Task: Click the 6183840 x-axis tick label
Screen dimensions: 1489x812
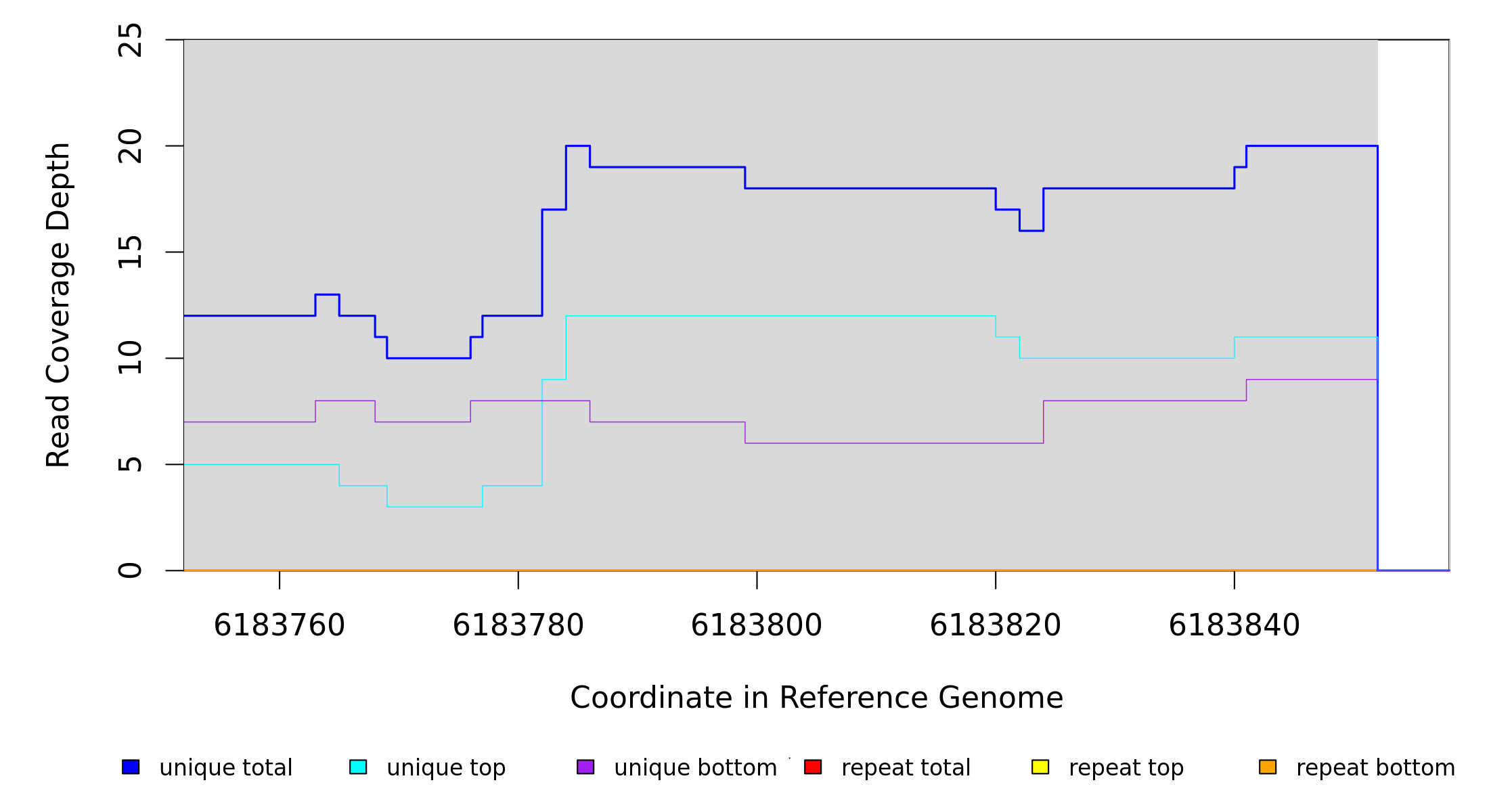Action: click(1234, 625)
